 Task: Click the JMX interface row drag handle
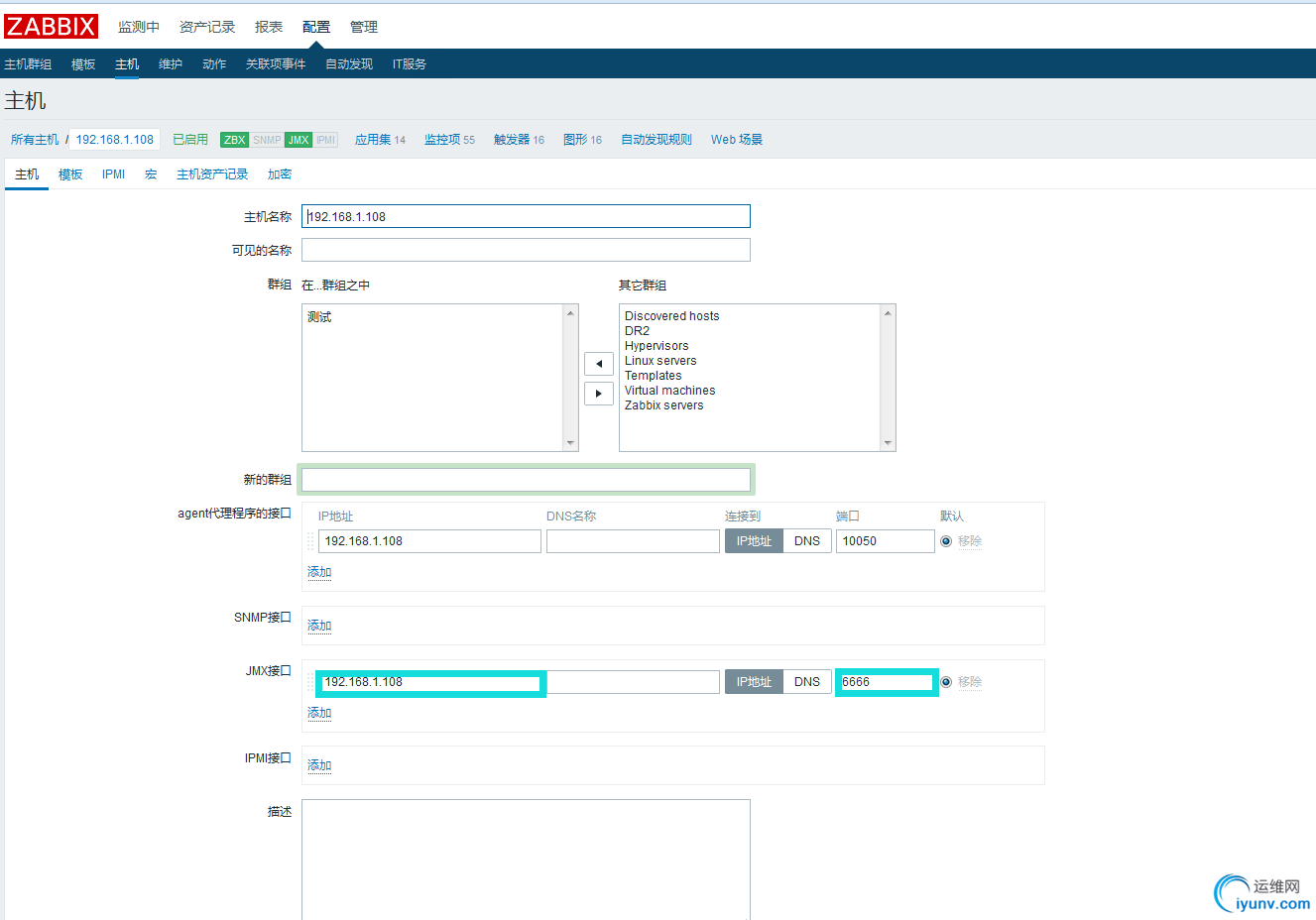310,682
